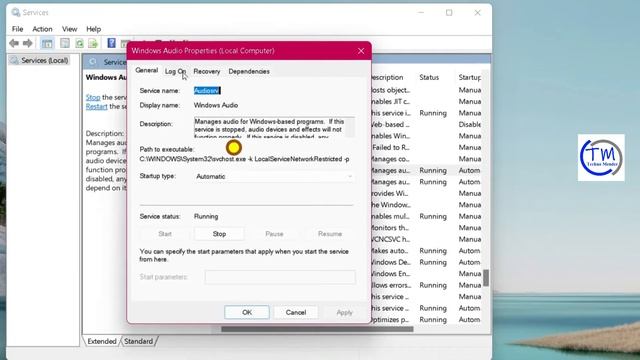Click 'Windows Audio' display name text
This screenshot has width=640, height=360.
pyautogui.click(x=216, y=105)
